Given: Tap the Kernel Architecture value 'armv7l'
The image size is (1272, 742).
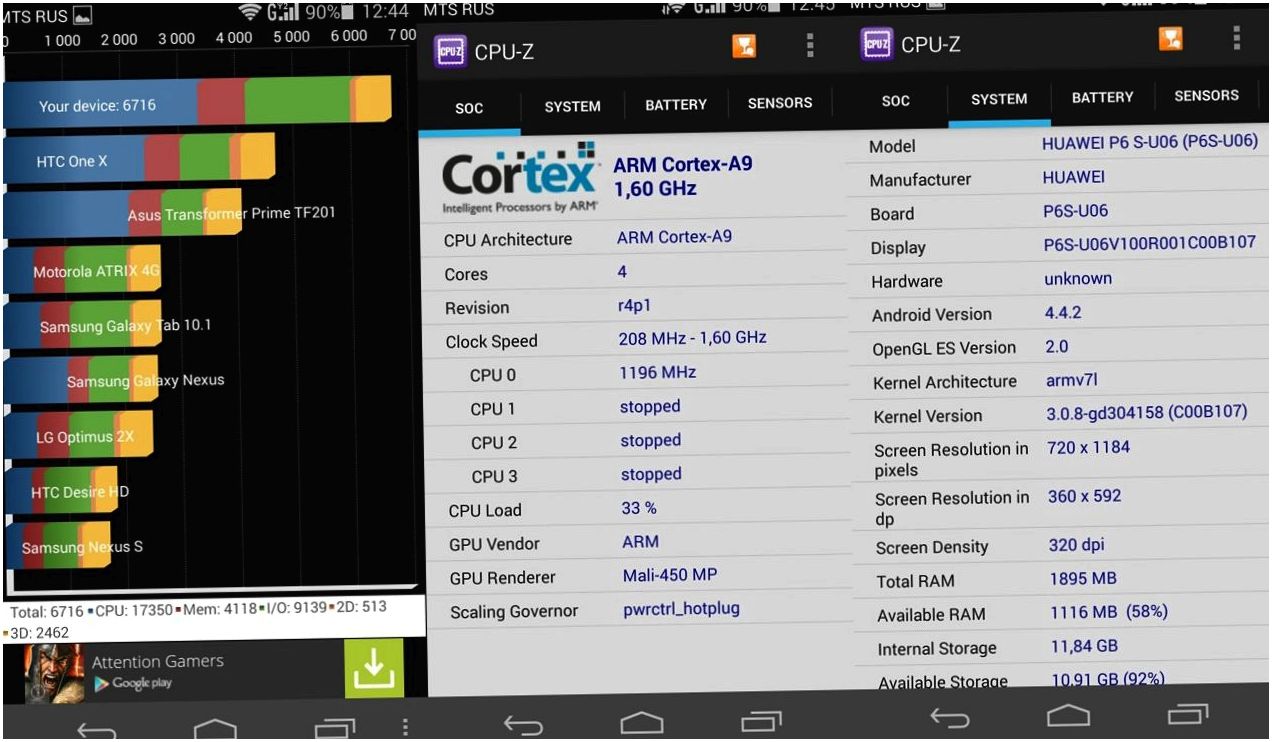Looking at the screenshot, I should [1072, 380].
